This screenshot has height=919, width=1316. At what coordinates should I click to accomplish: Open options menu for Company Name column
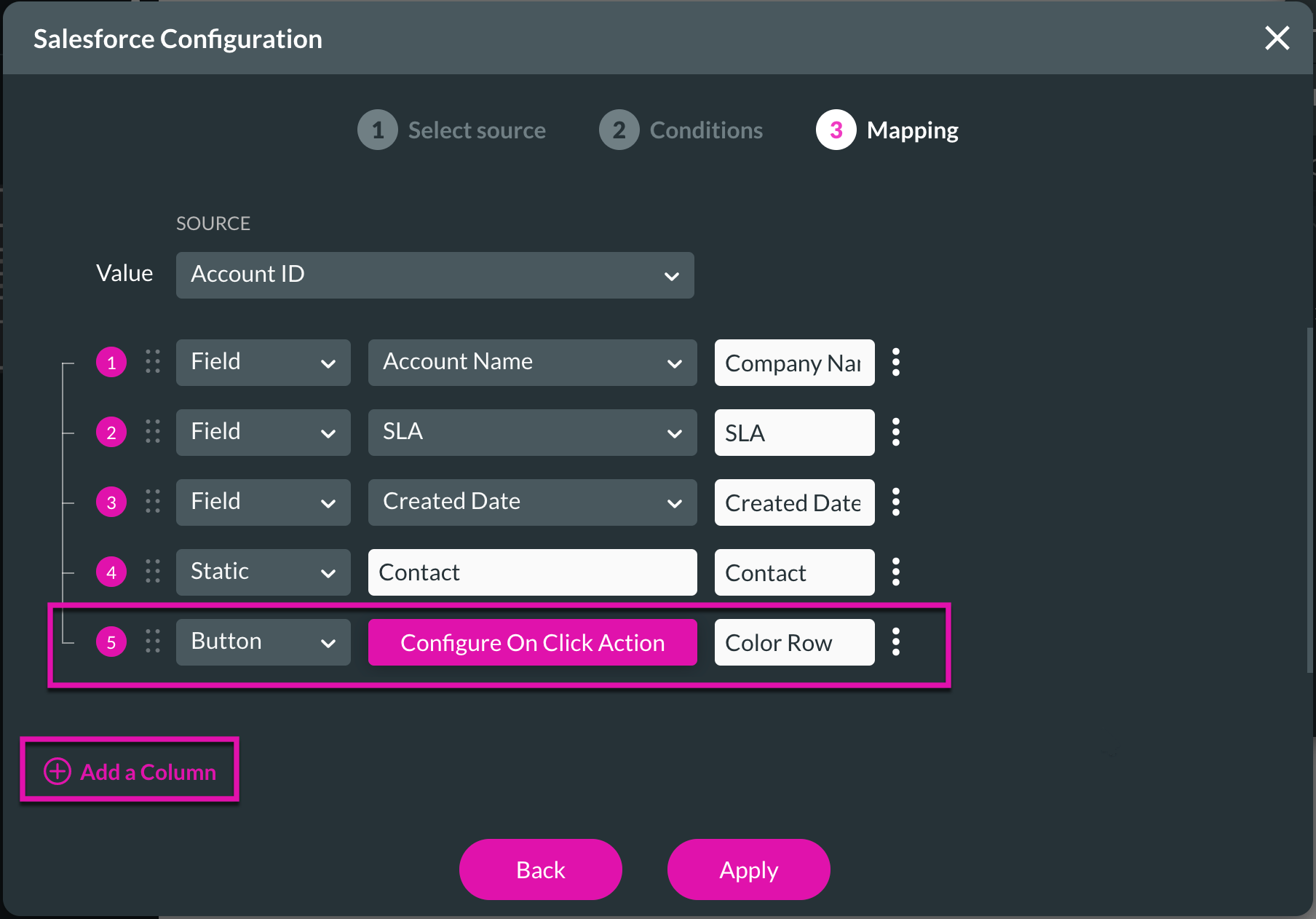click(x=896, y=362)
